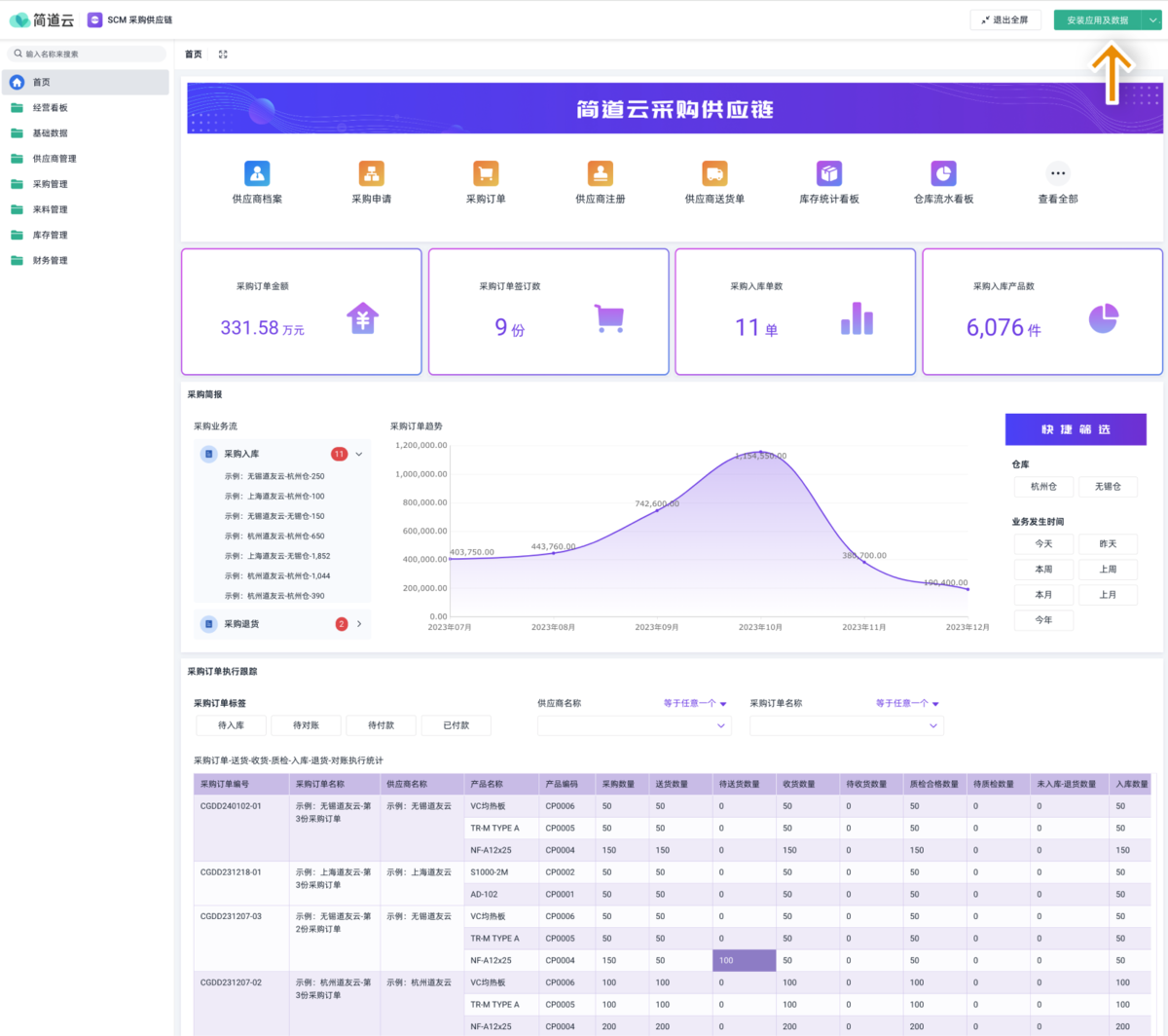
Task: Toggle the 本月 time filter
Action: coord(1043,594)
